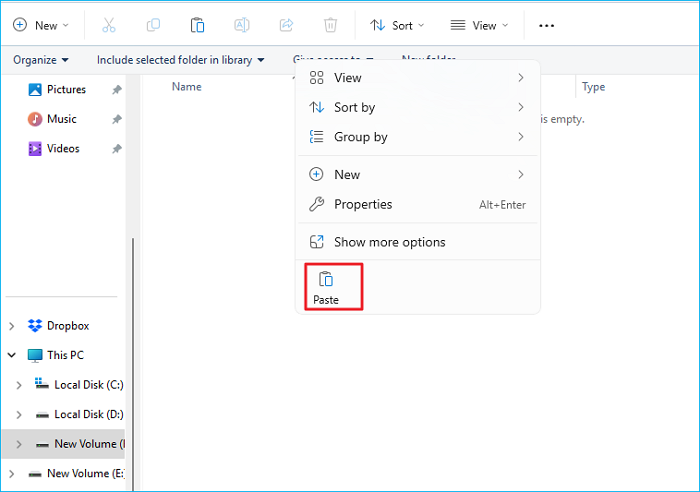Collapse the This PC tree node

point(12,355)
